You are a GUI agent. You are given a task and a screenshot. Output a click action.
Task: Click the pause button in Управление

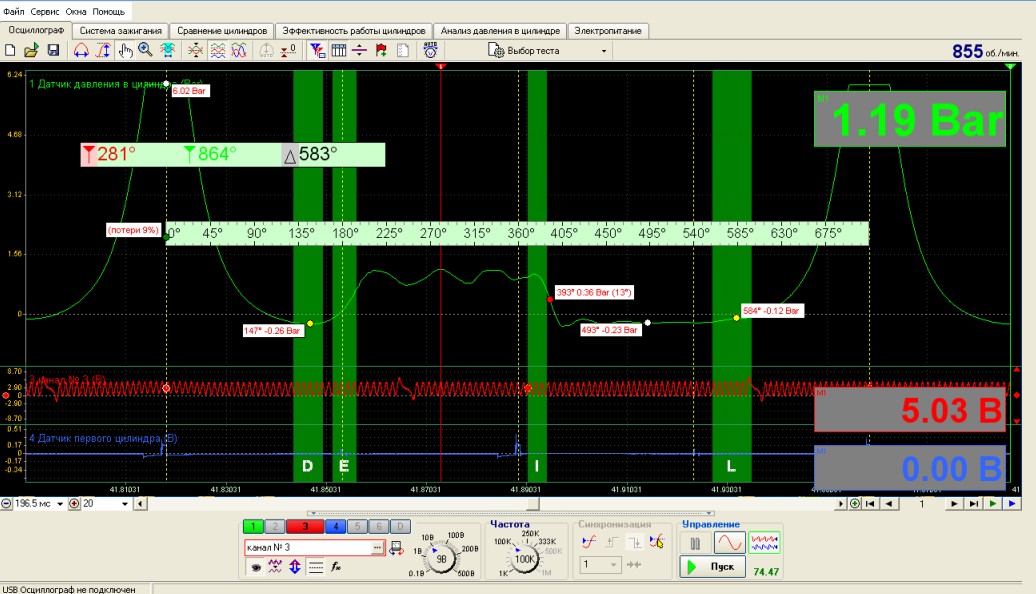pyautogui.click(x=695, y=544)
